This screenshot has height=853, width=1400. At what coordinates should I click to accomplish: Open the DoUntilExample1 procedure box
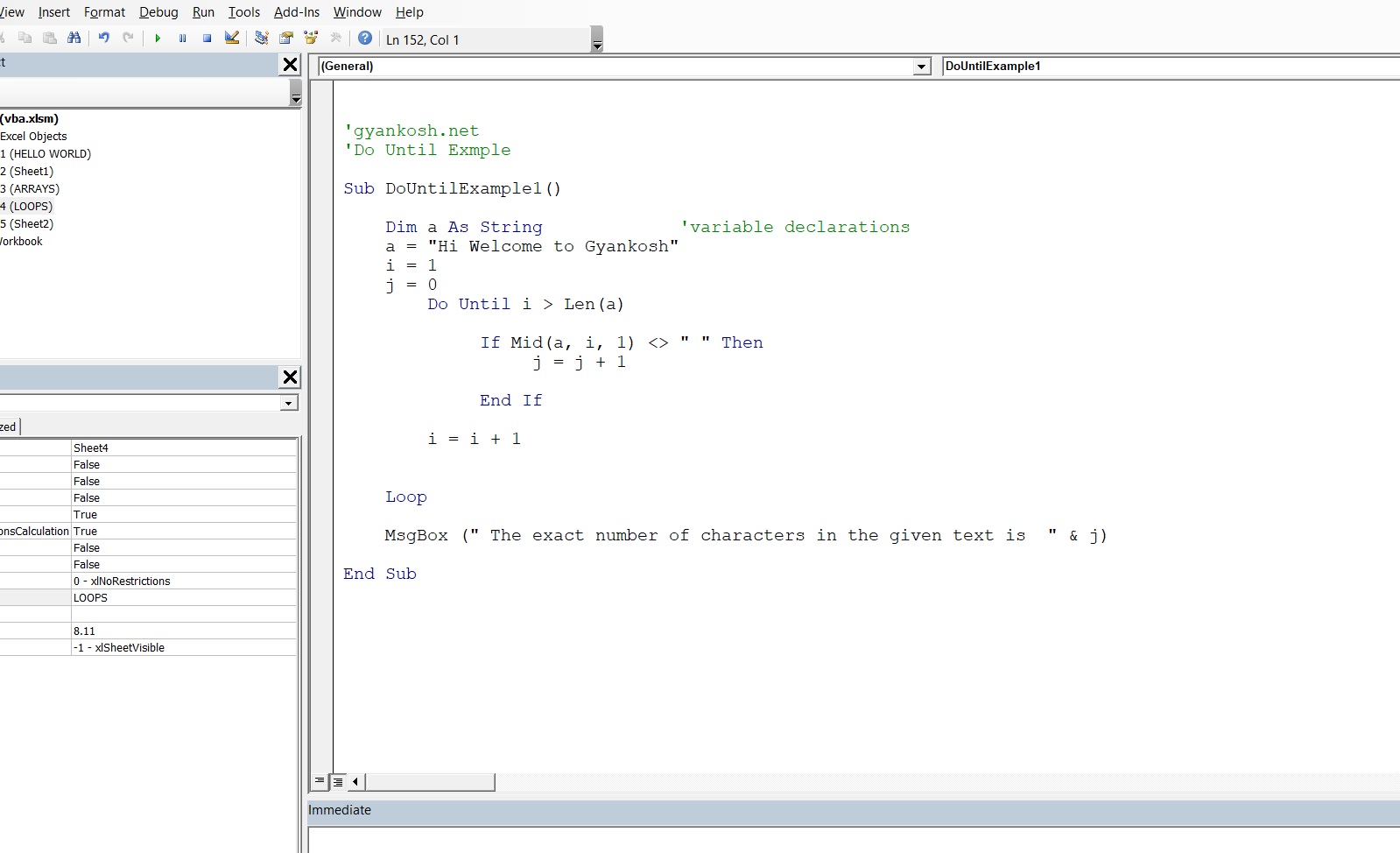(1171, 67)
